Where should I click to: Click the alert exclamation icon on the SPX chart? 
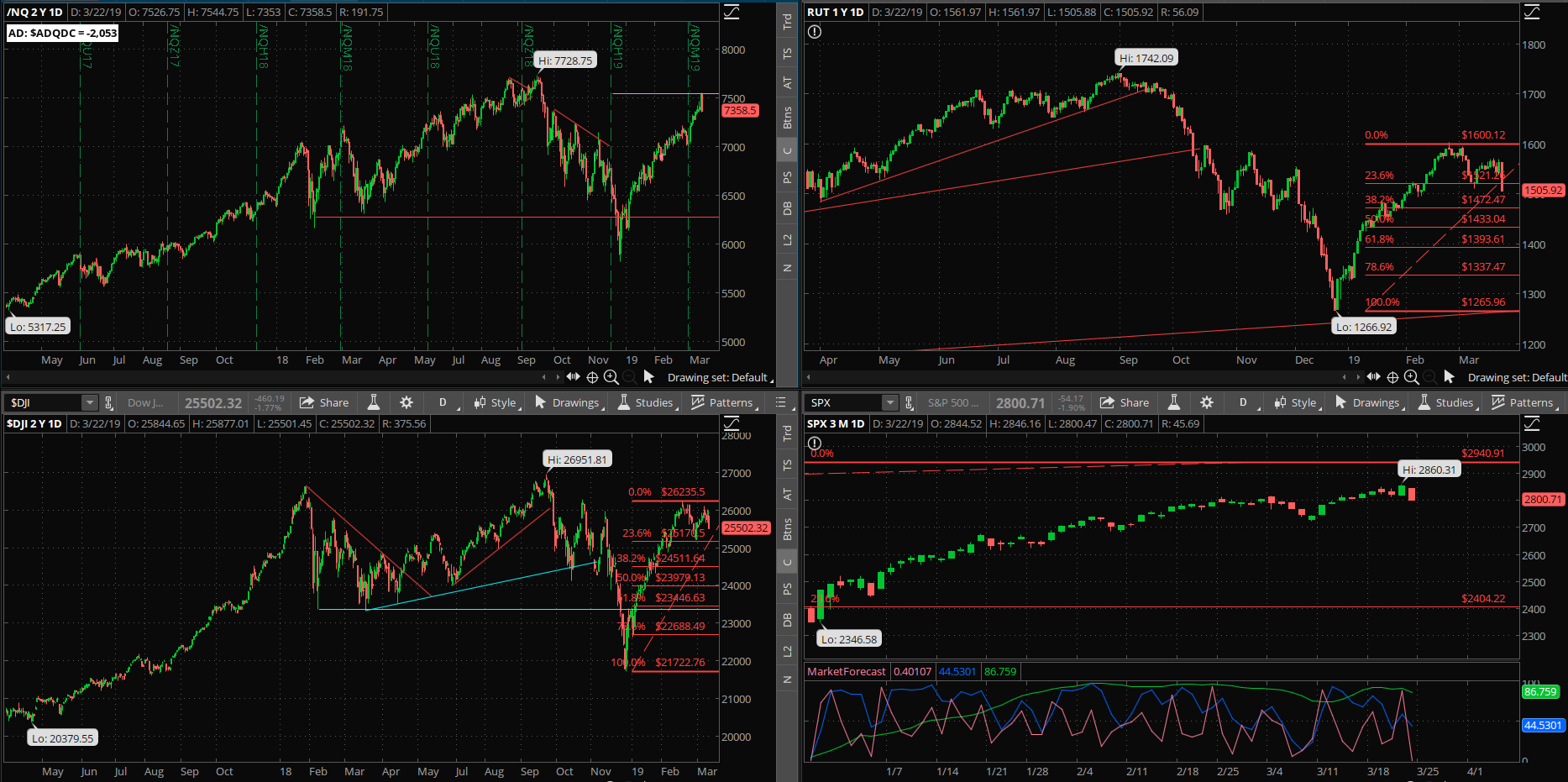[x=815, y=443]
